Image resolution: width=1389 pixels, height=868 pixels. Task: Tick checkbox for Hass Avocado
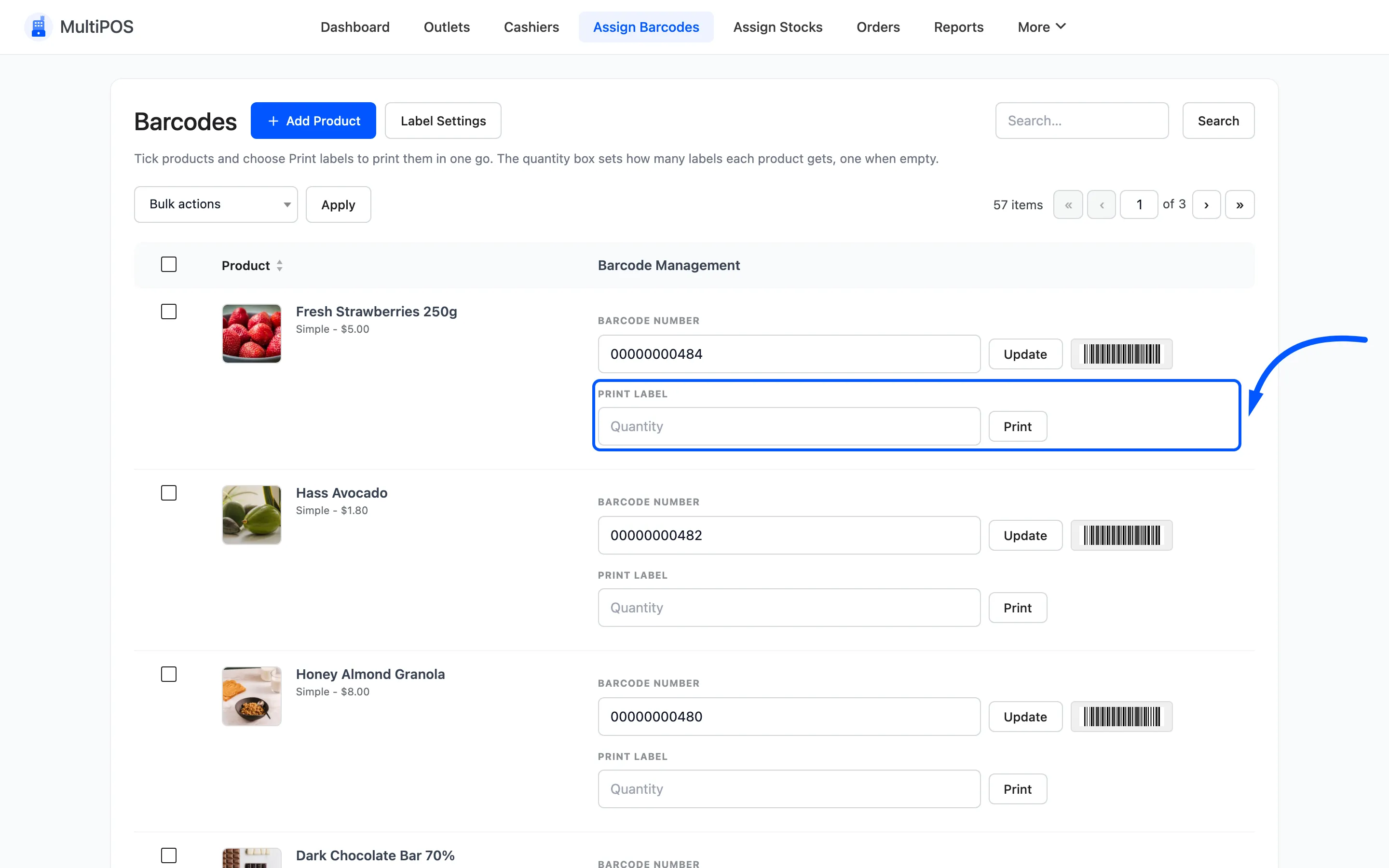169,493
